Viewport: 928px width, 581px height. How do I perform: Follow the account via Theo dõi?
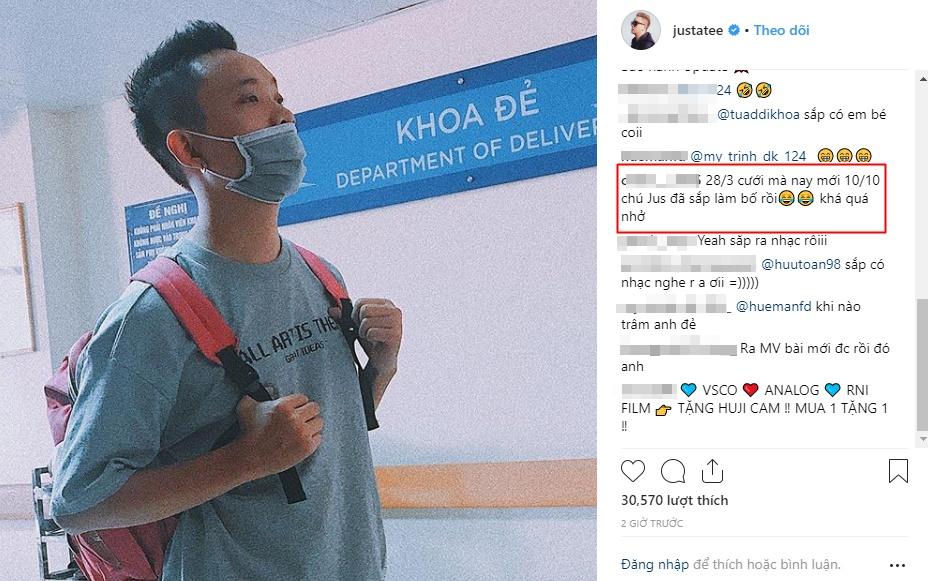point(781,30)
